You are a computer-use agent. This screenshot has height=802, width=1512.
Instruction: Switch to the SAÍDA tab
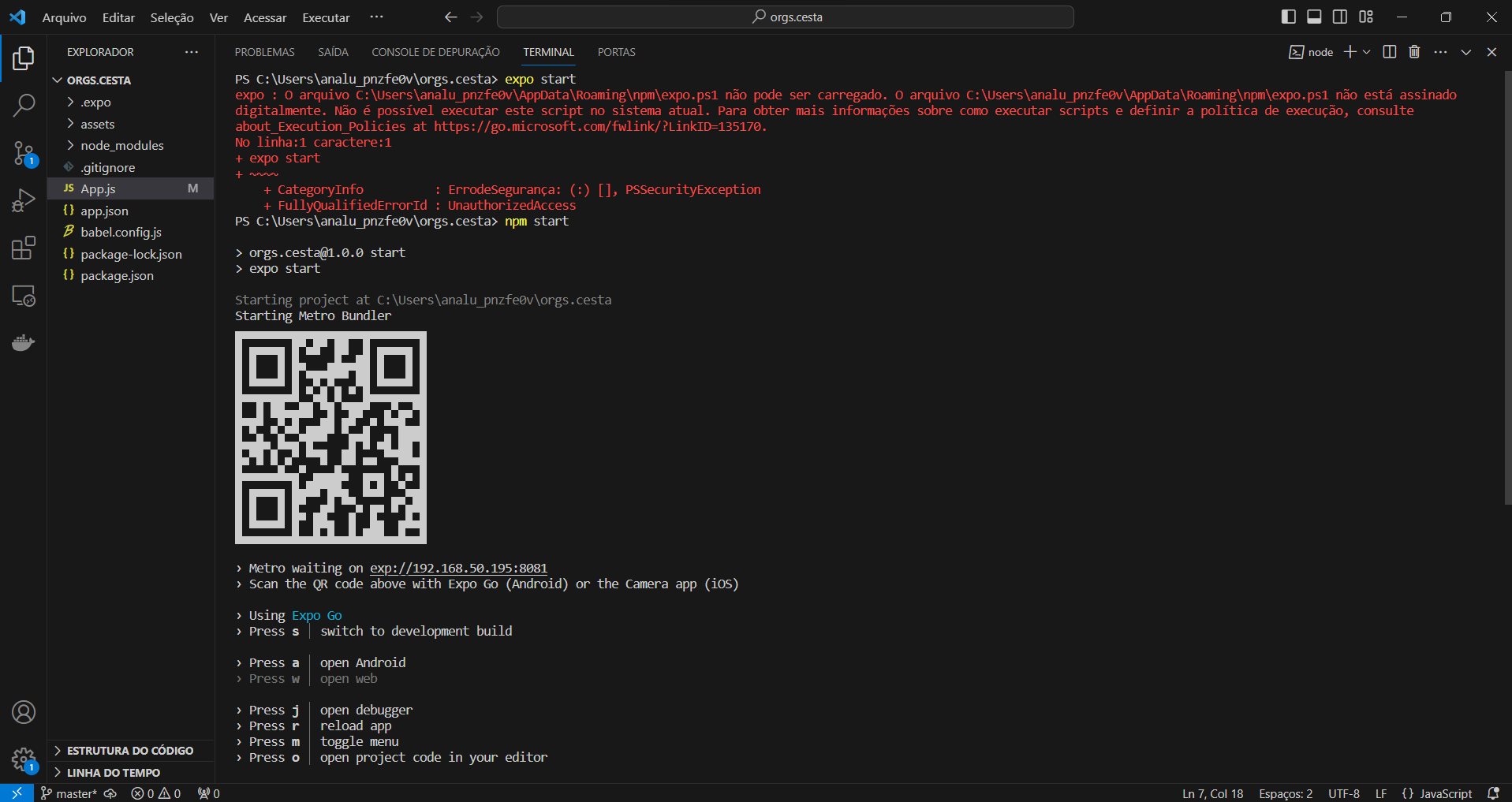333,52
